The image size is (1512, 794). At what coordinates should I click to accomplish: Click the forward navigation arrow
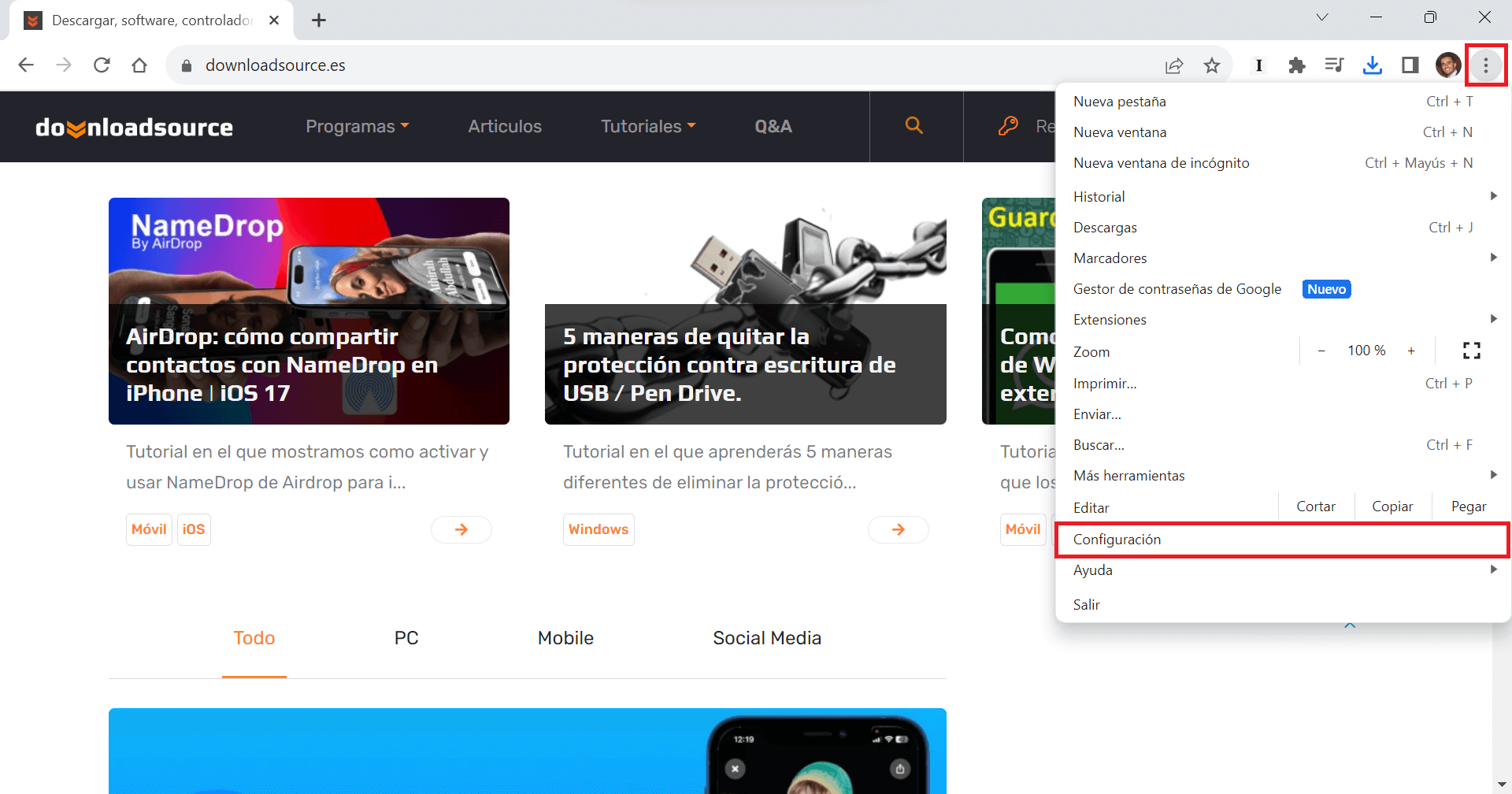[x=64, y=65]
